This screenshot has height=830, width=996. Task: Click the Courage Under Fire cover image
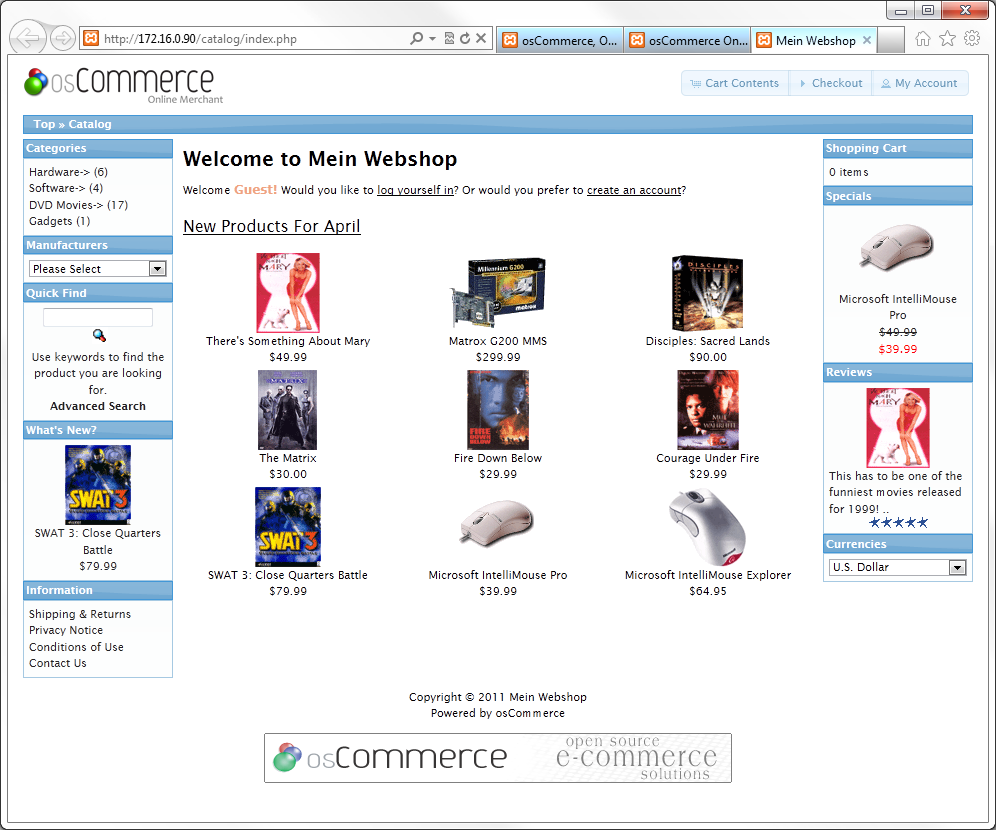[x=708, y=410]
